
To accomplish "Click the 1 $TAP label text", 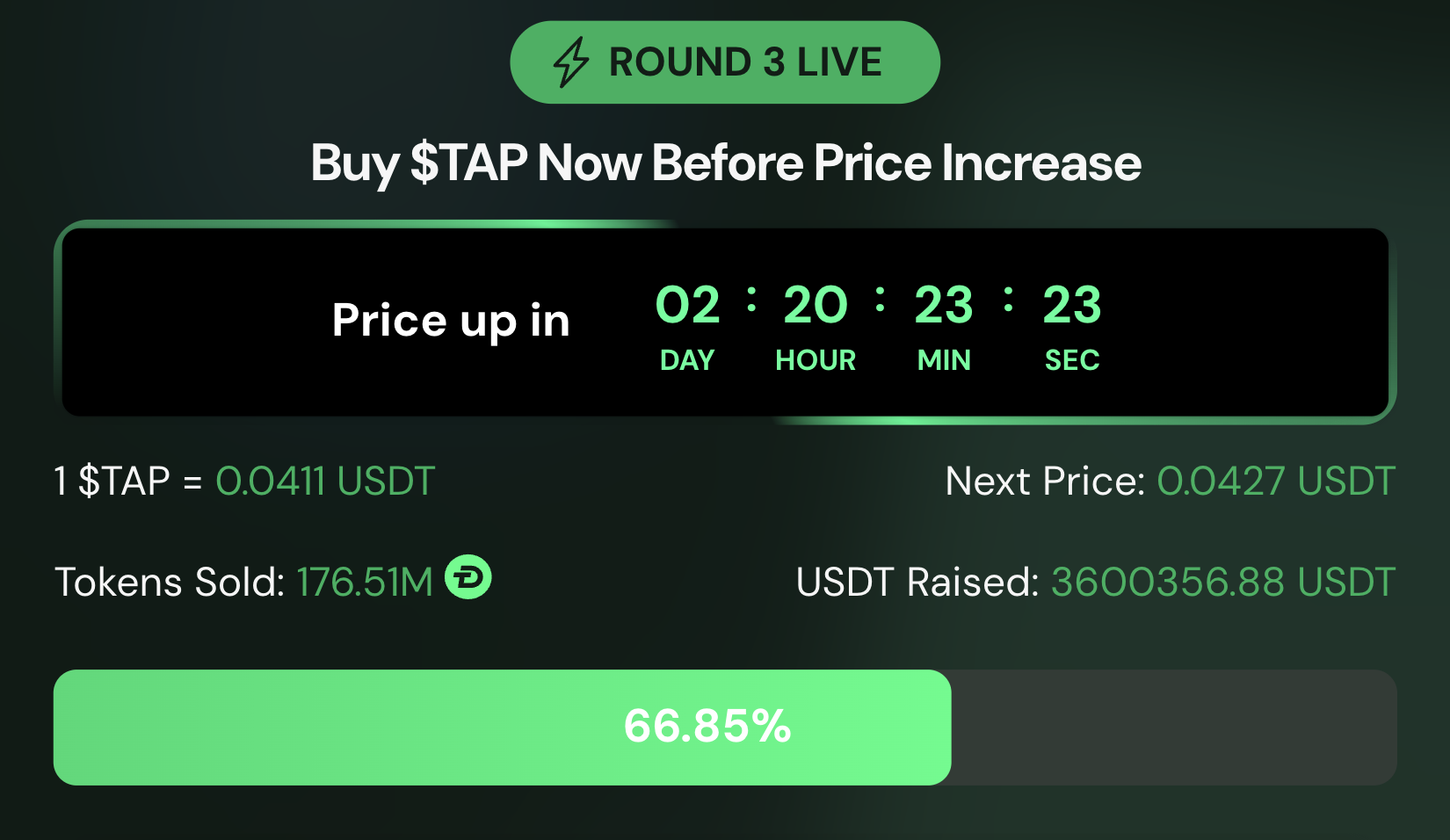I will point(112,482).
